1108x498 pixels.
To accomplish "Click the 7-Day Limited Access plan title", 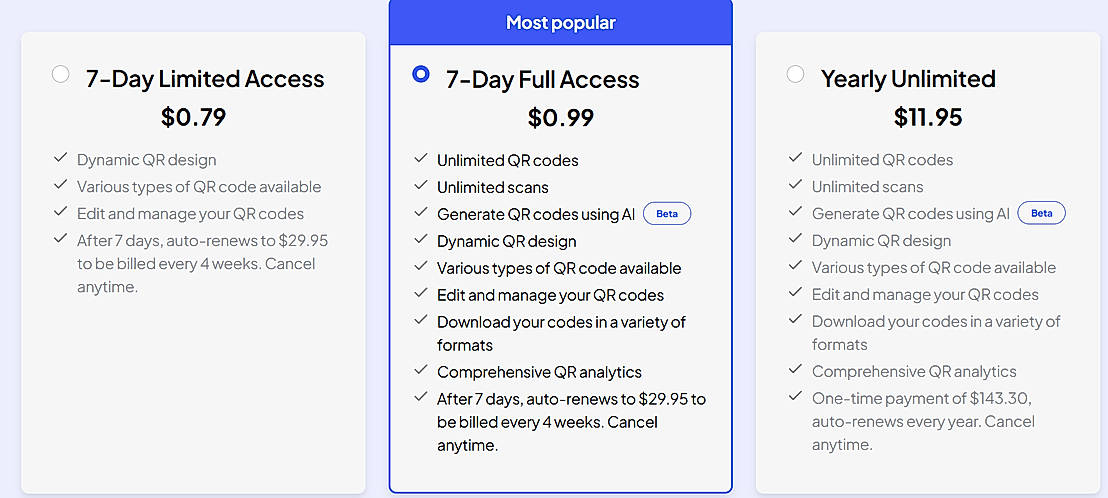I will [205, 79].
